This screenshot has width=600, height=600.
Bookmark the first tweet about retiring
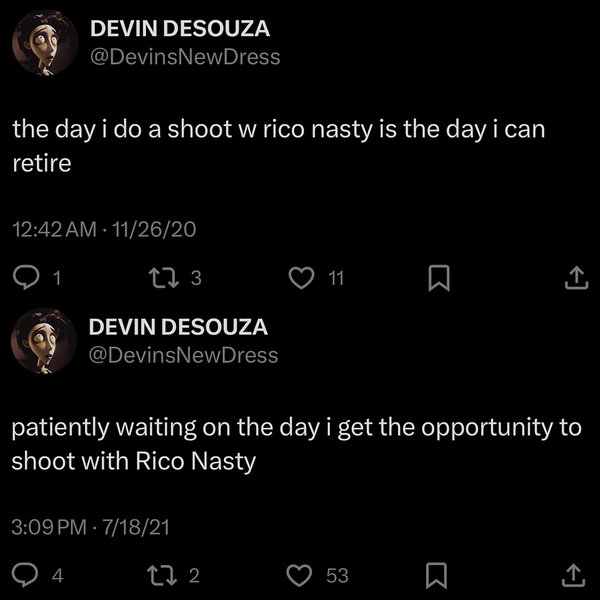(437, 281)
